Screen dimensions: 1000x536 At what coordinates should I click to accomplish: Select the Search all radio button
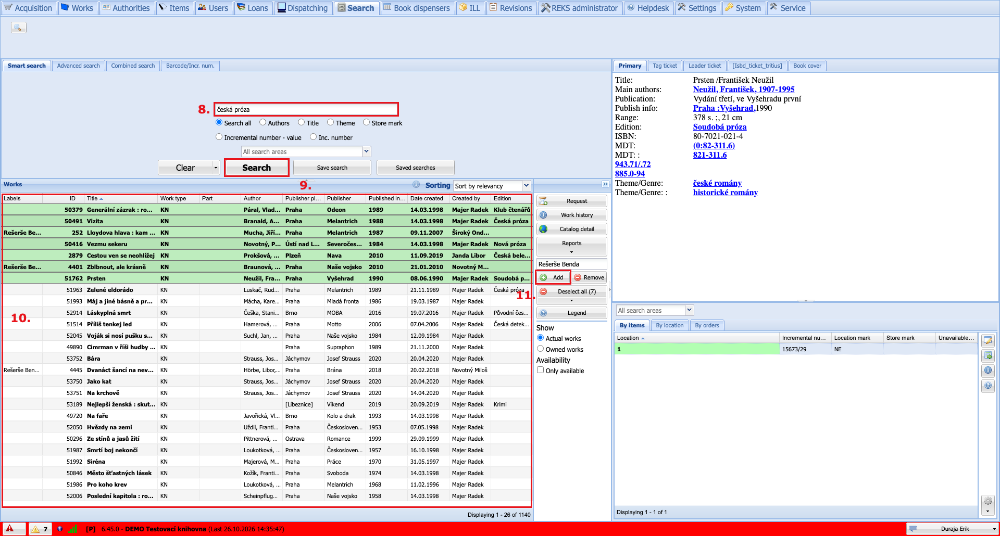click(x=219, y=123)
